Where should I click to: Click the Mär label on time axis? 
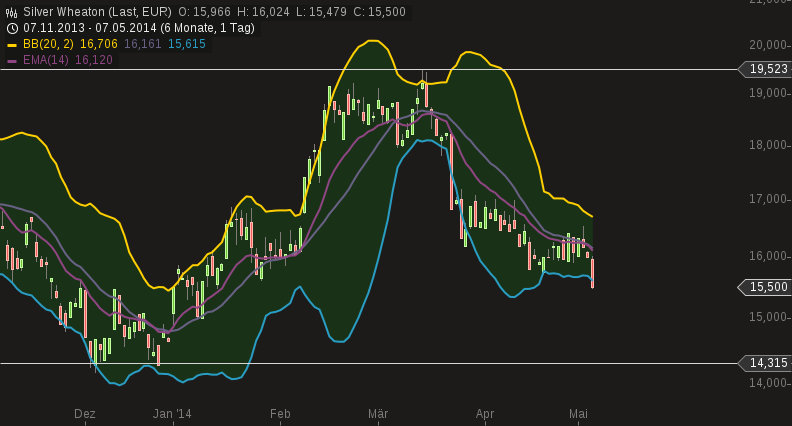pos(378,413)
